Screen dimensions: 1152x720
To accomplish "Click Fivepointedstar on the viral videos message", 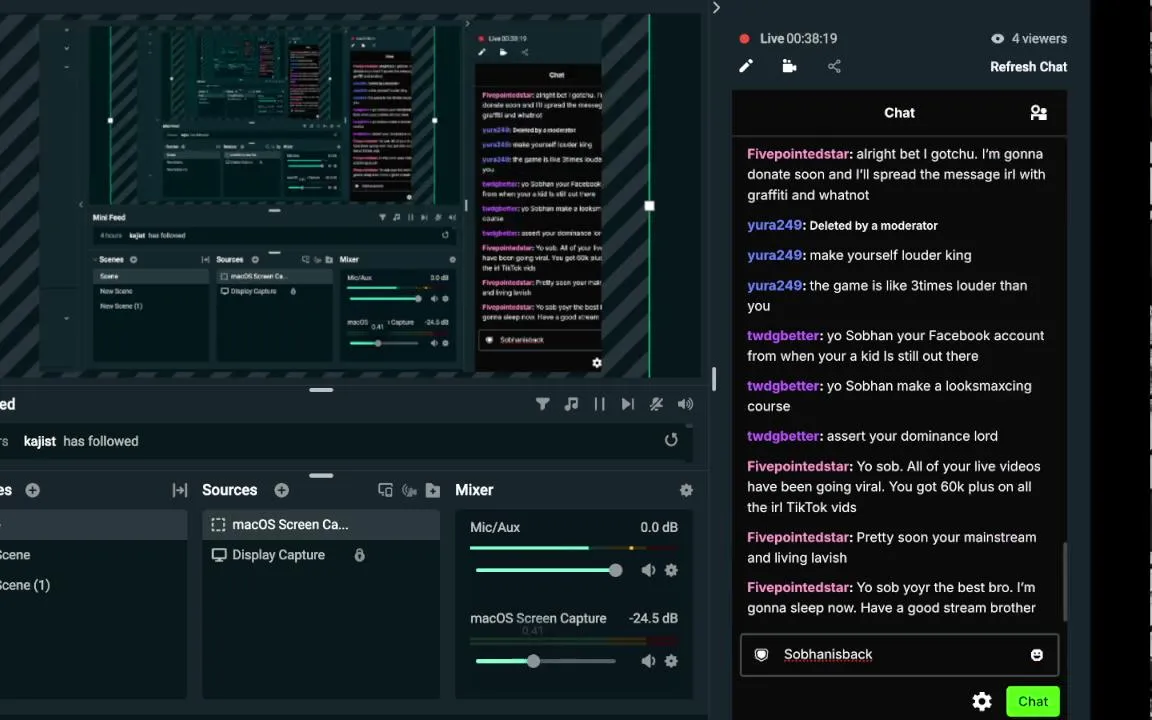I will point(798,467).
